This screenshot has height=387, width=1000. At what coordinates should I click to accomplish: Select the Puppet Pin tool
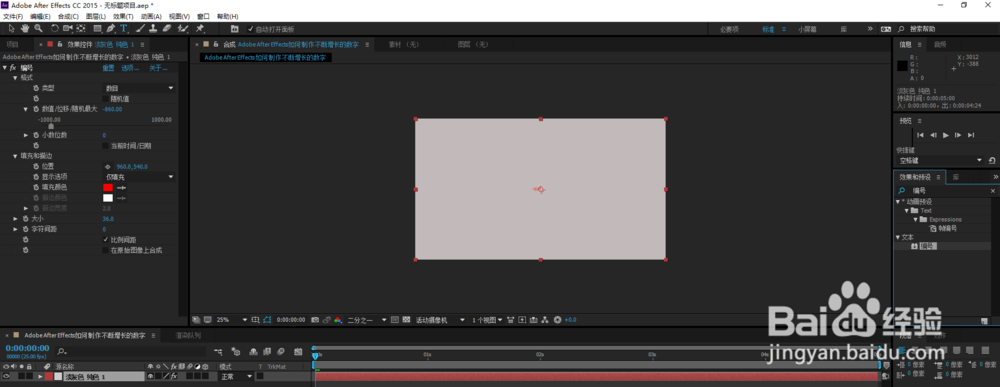pos(200,29)
